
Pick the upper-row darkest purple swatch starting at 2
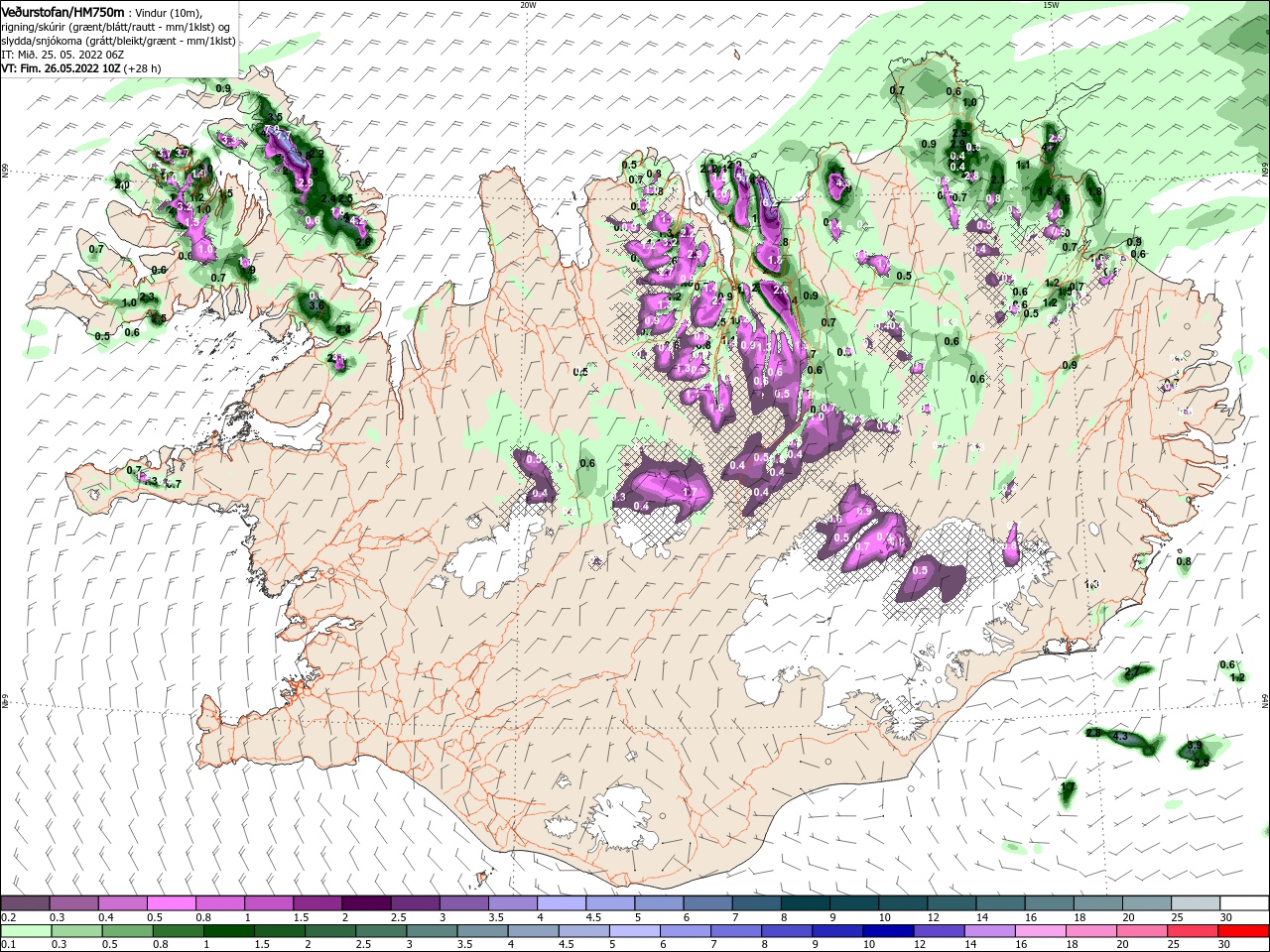pos(366,903)
